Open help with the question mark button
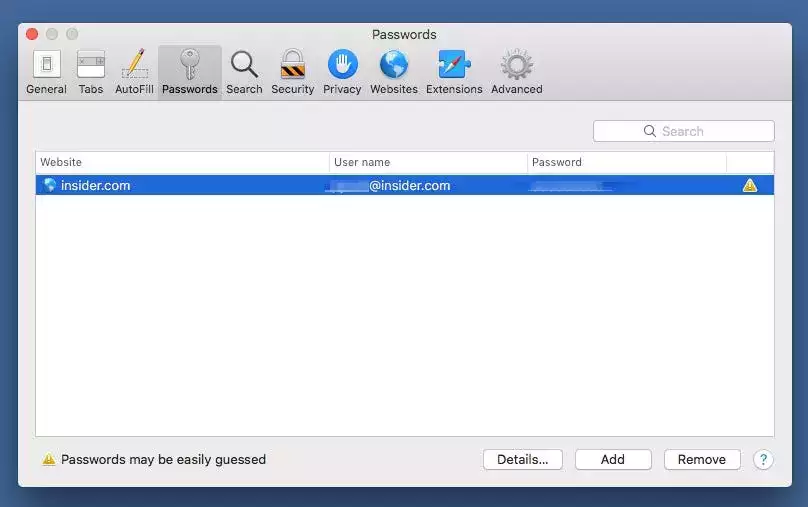 pyautogui.click(x=763, y=460)
